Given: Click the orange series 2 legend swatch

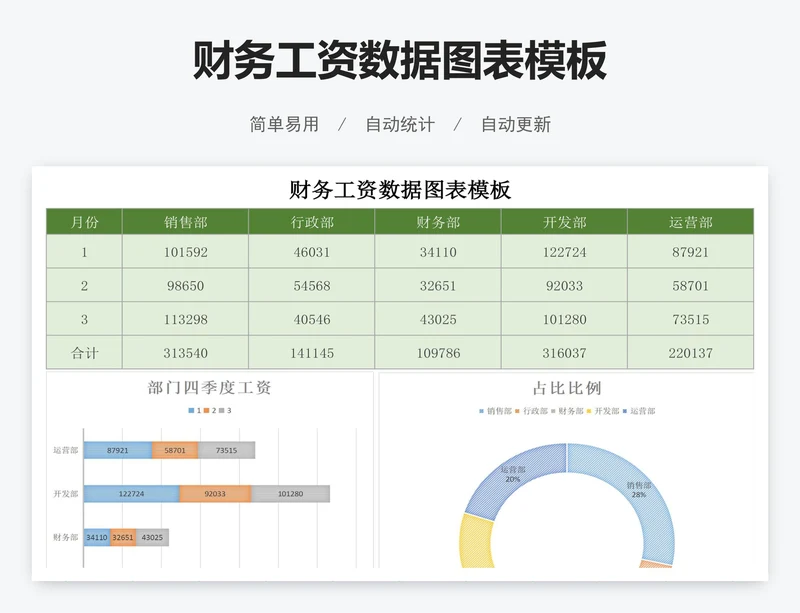Looking at the screenshot, I should point(206,410).
